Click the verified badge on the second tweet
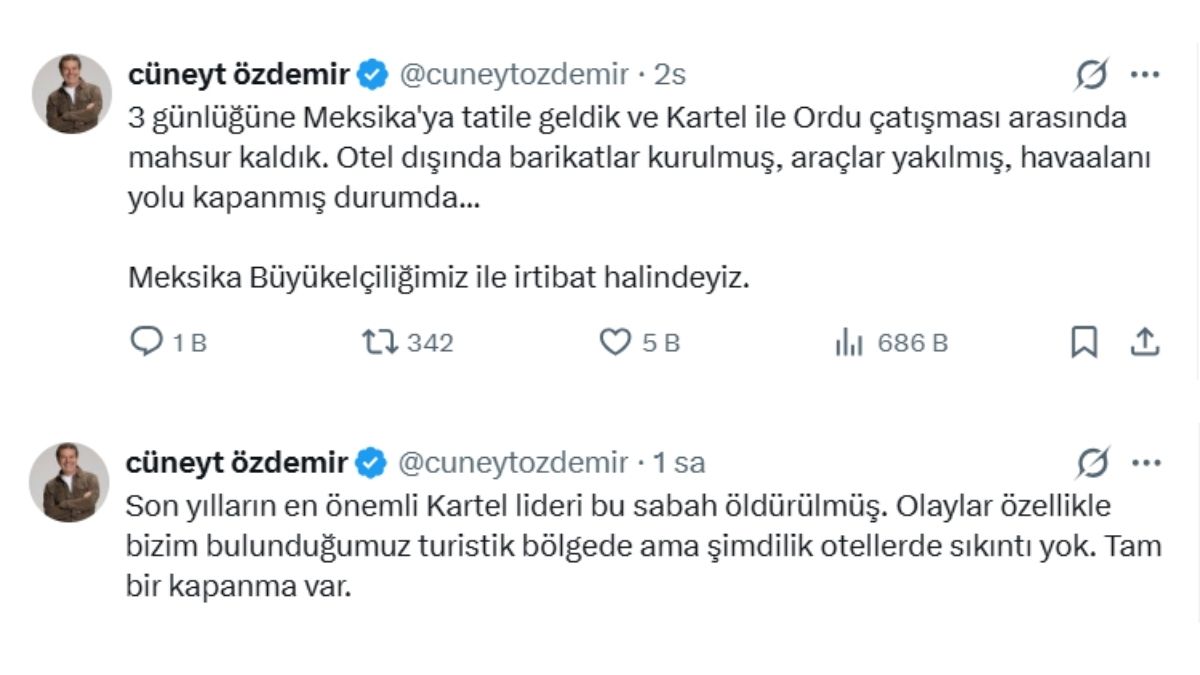The height and width of the screenshot is (675, 1200). point(371,463)
